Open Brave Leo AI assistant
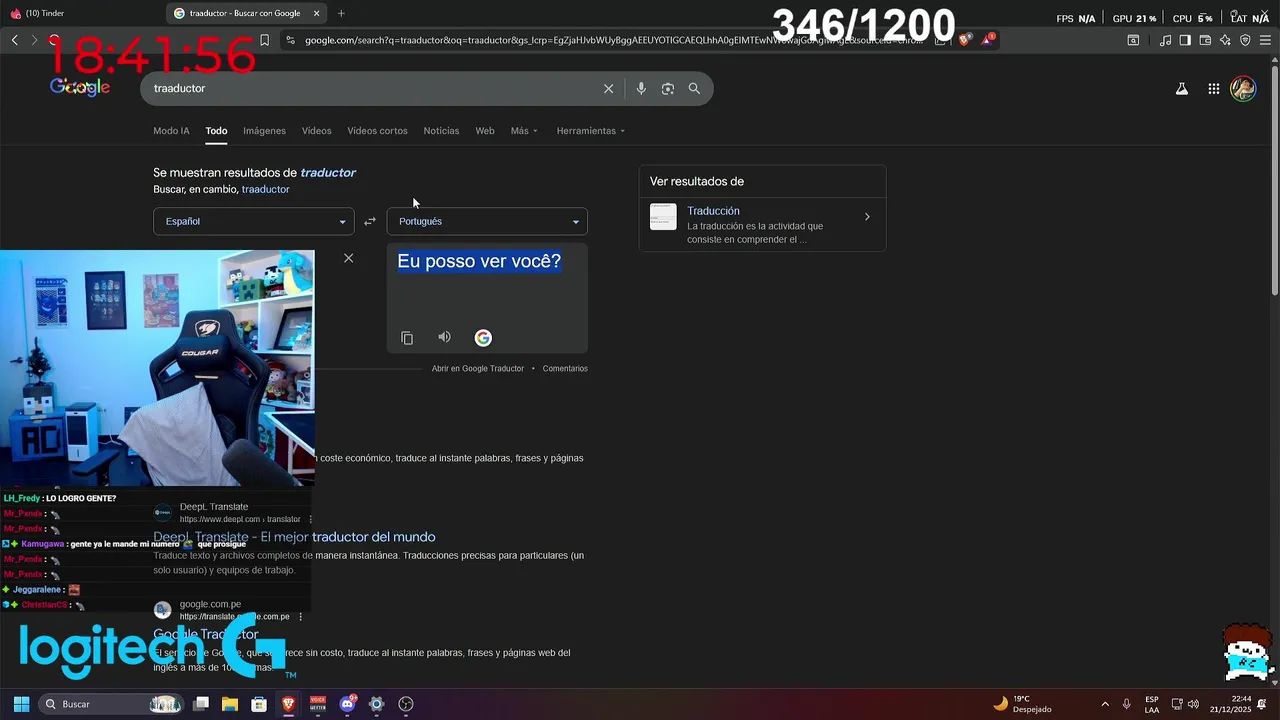Screen dimensions: 1280x720 coord(1225,40)
